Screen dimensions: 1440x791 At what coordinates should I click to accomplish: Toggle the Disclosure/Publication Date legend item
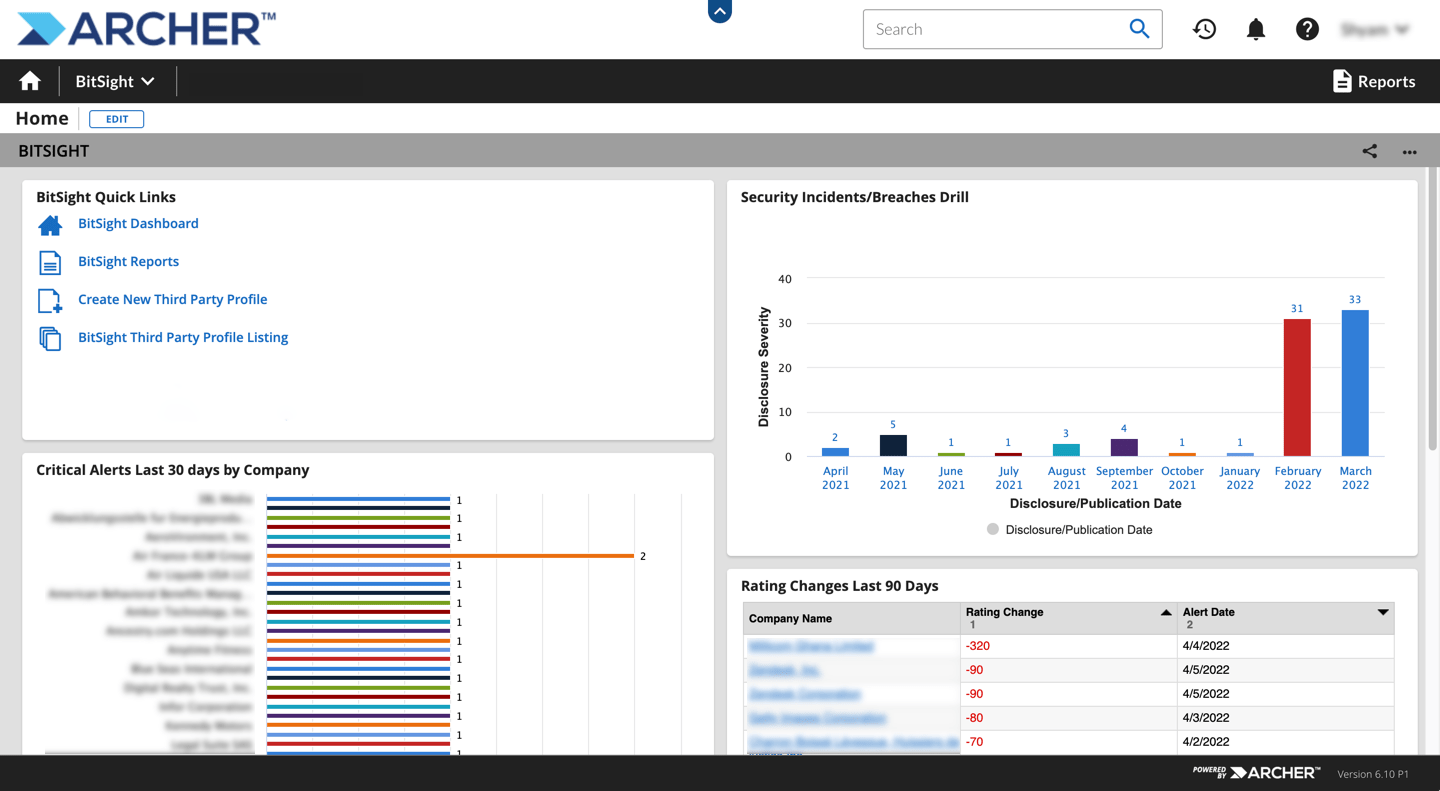1064,529
